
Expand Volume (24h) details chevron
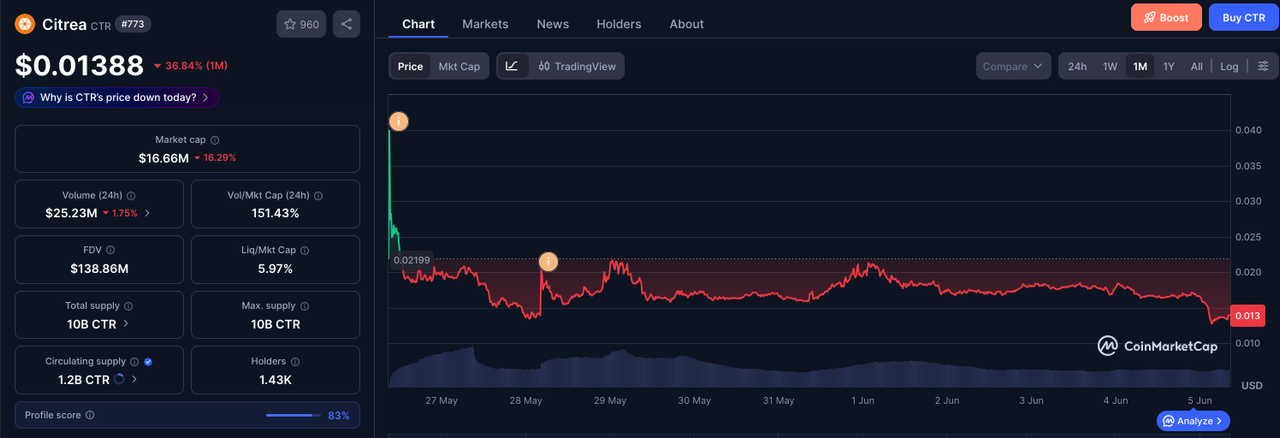148,213
